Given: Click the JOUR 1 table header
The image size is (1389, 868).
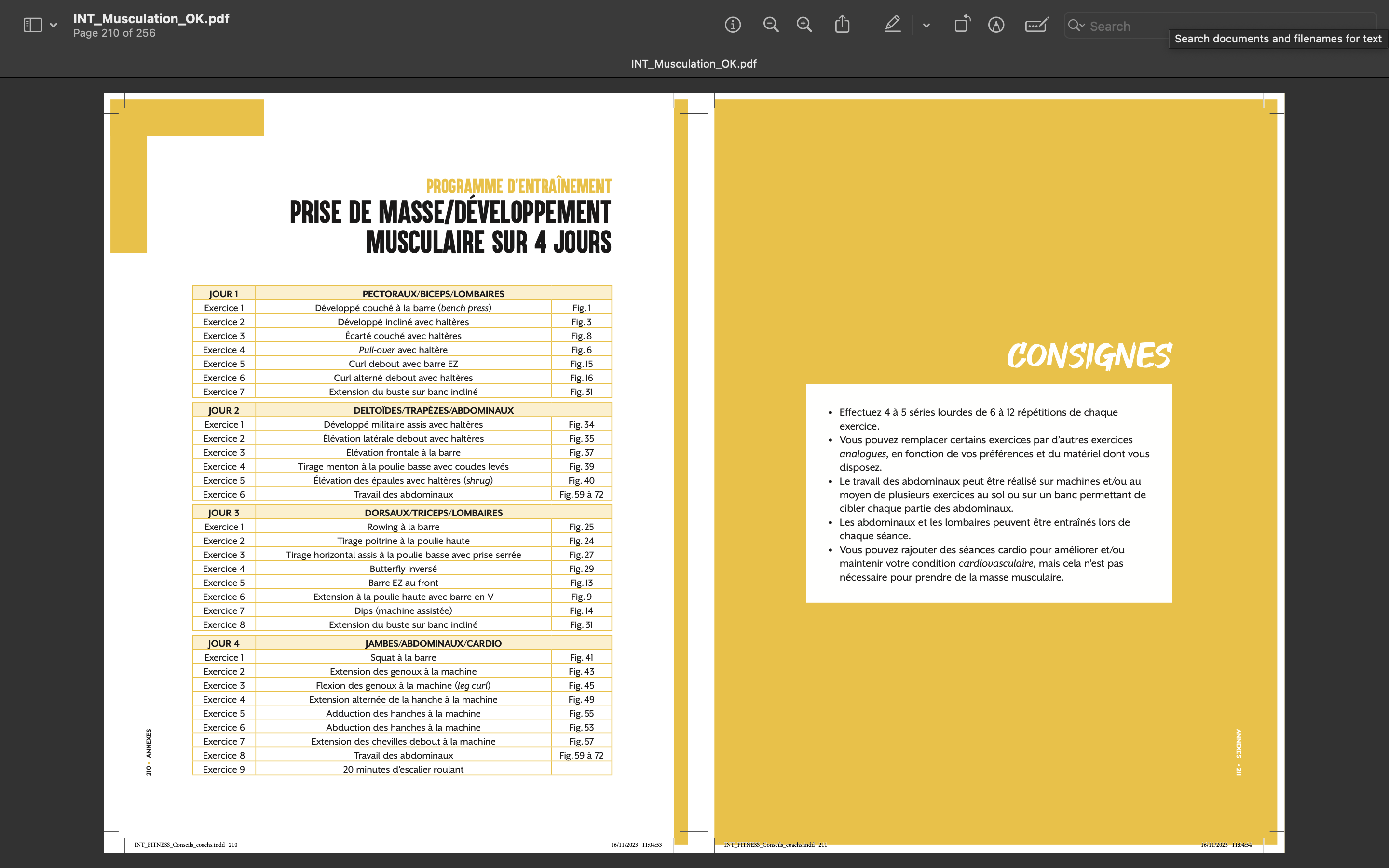Looking at the screenshot, I should pos(223,293).
